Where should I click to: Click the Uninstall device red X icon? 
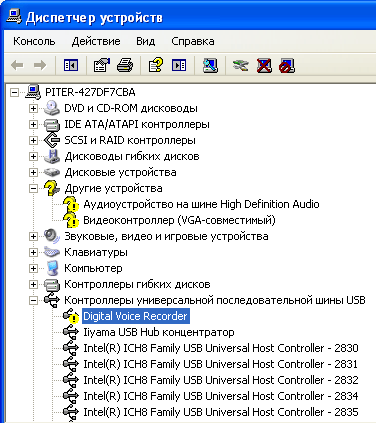(x=264, y=65)
